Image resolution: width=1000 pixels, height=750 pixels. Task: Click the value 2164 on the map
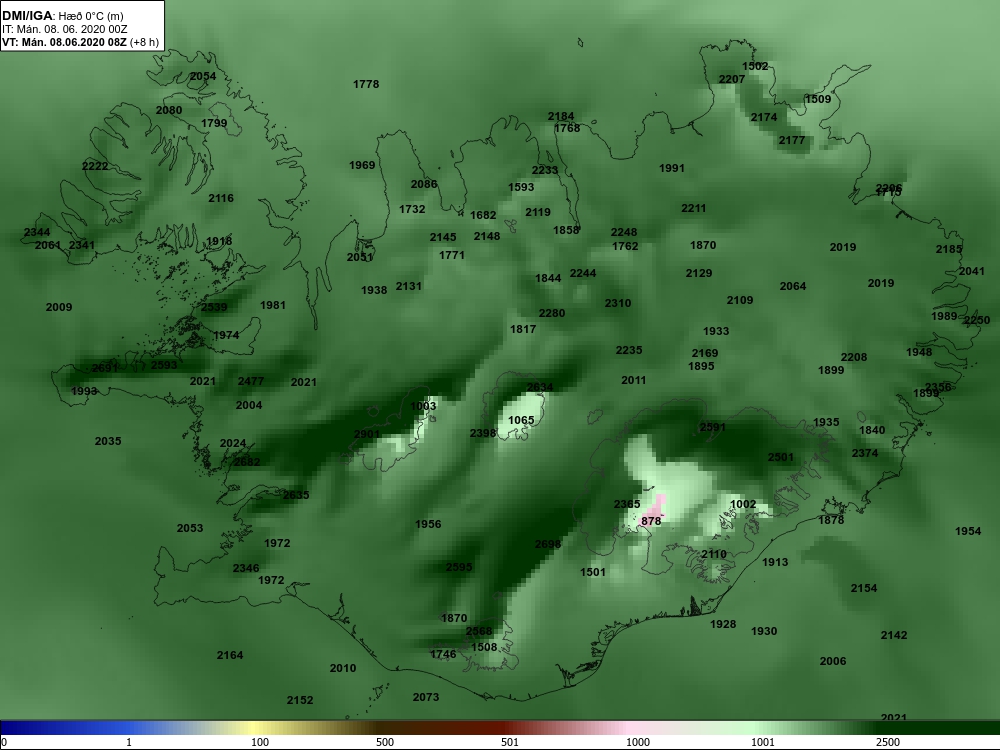[x=230, y=655]
